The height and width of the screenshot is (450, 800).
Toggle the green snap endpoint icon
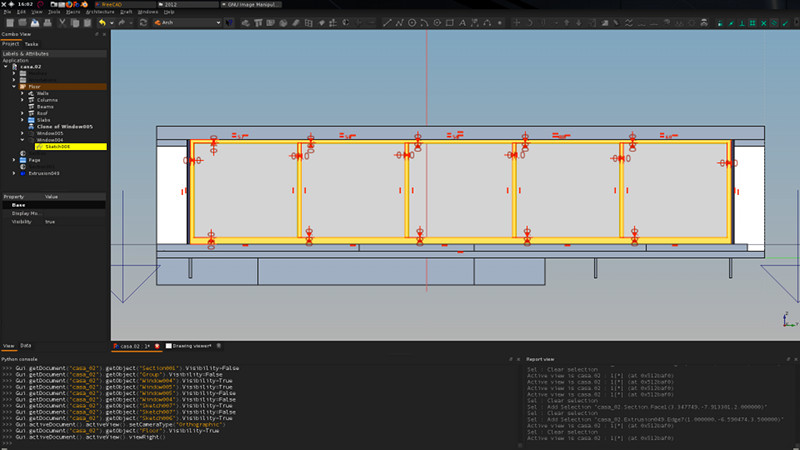click(731, 23)
